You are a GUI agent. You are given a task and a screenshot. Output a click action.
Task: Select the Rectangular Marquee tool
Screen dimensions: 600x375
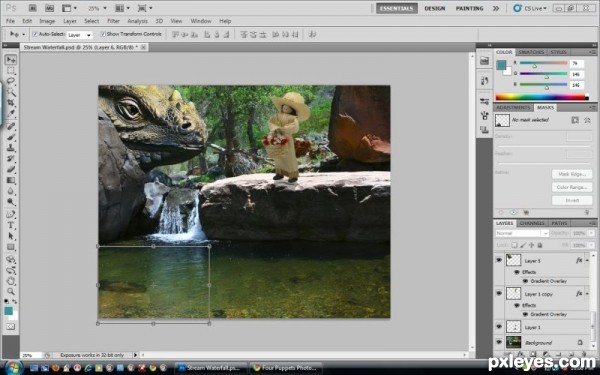[11, 70]
